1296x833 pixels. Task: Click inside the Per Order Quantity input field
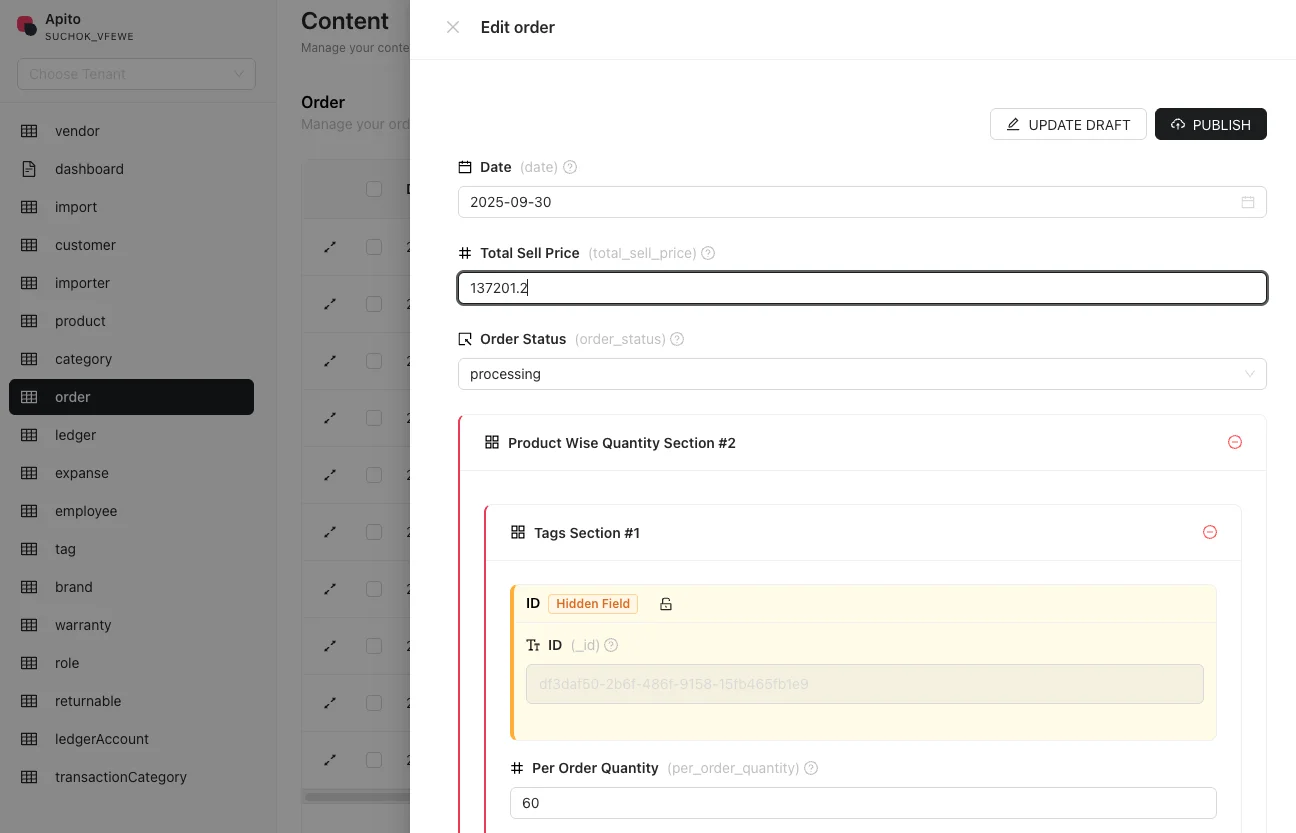862,803
